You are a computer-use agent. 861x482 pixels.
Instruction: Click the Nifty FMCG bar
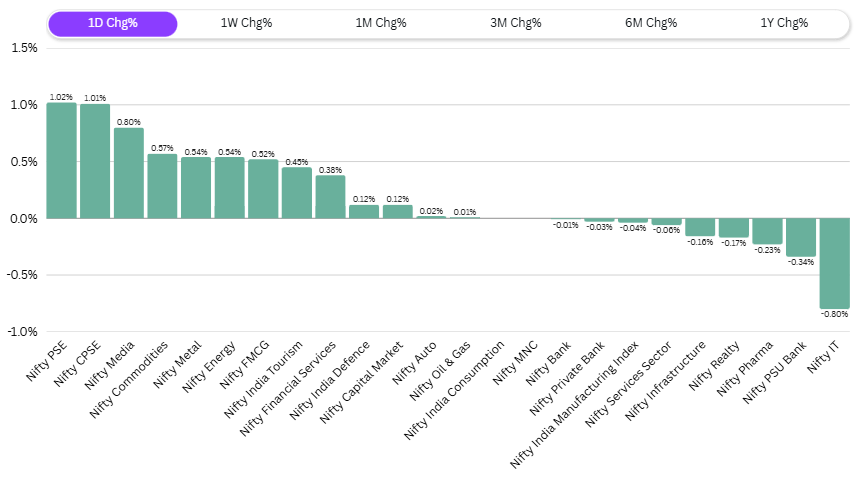pos(263,189)
